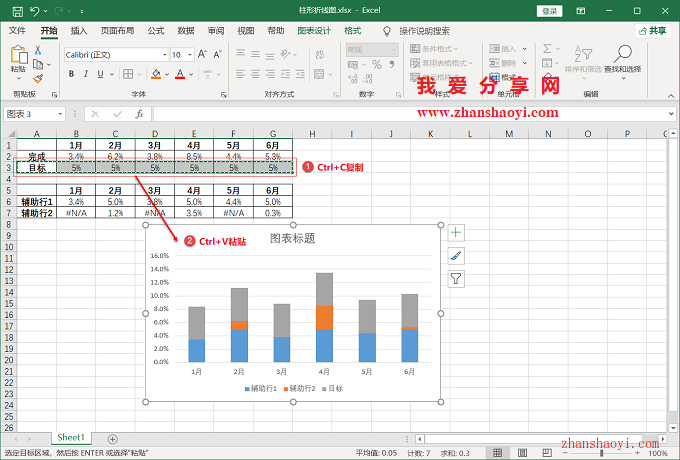Click the Sign in button in title bar

(549, 11)
